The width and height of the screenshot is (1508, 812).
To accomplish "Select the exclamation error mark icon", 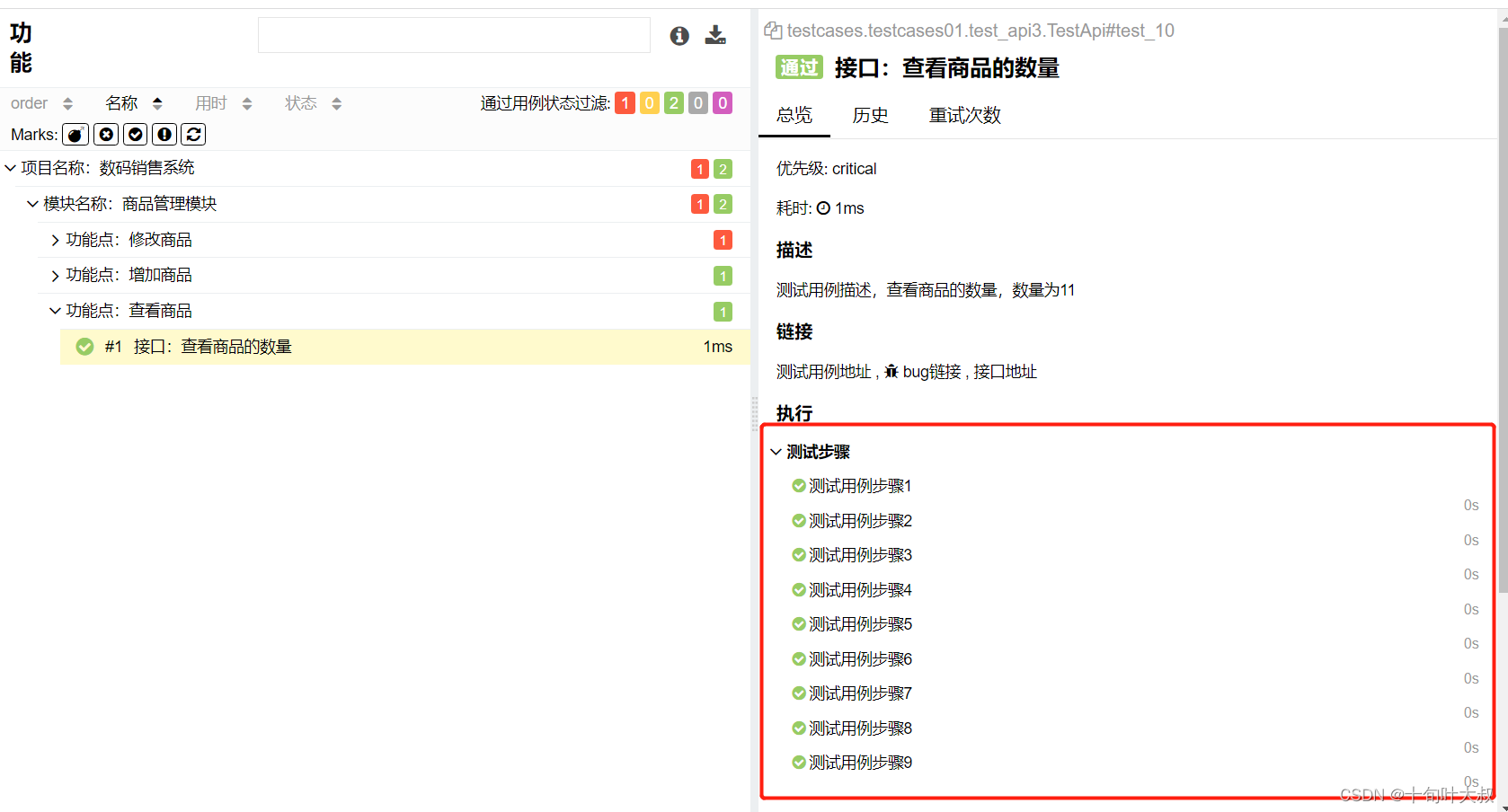I will tap(164, 134).
